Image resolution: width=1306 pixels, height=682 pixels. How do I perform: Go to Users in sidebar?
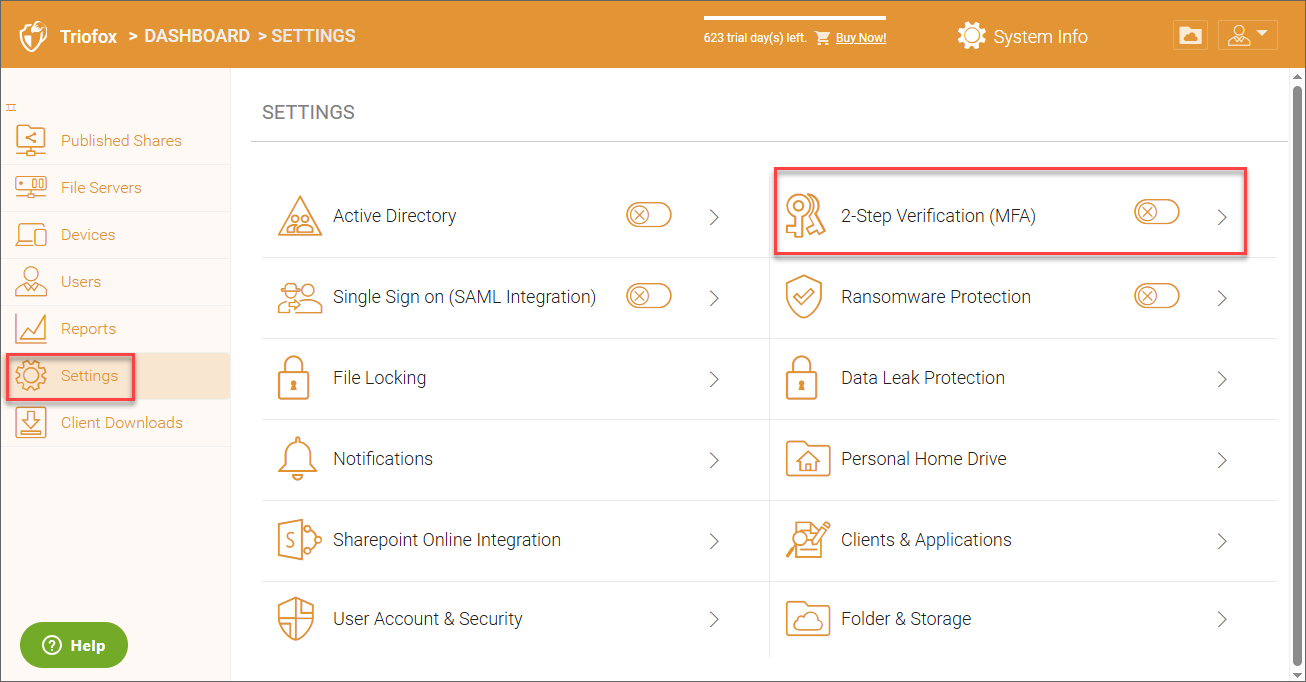click(115, 282)
